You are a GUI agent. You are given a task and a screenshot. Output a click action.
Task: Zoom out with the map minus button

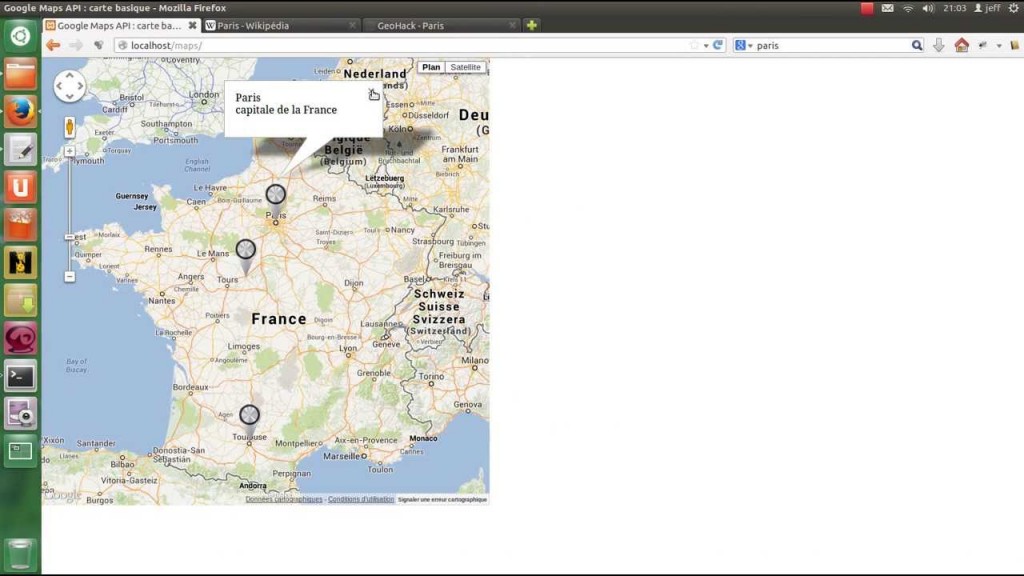tap(69, 277)
